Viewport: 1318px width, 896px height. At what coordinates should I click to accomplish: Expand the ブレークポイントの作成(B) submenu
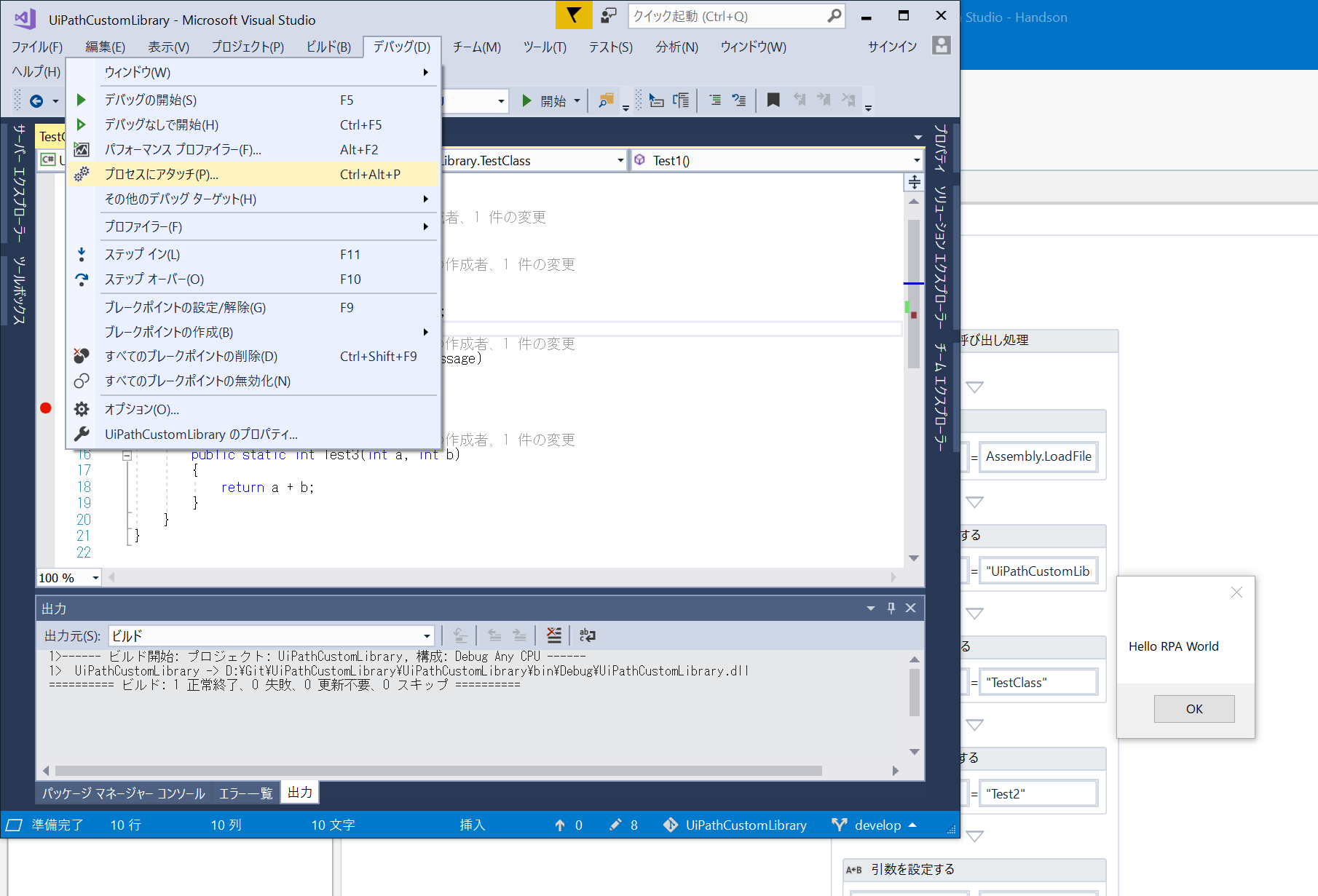click(x=252, y=332)
